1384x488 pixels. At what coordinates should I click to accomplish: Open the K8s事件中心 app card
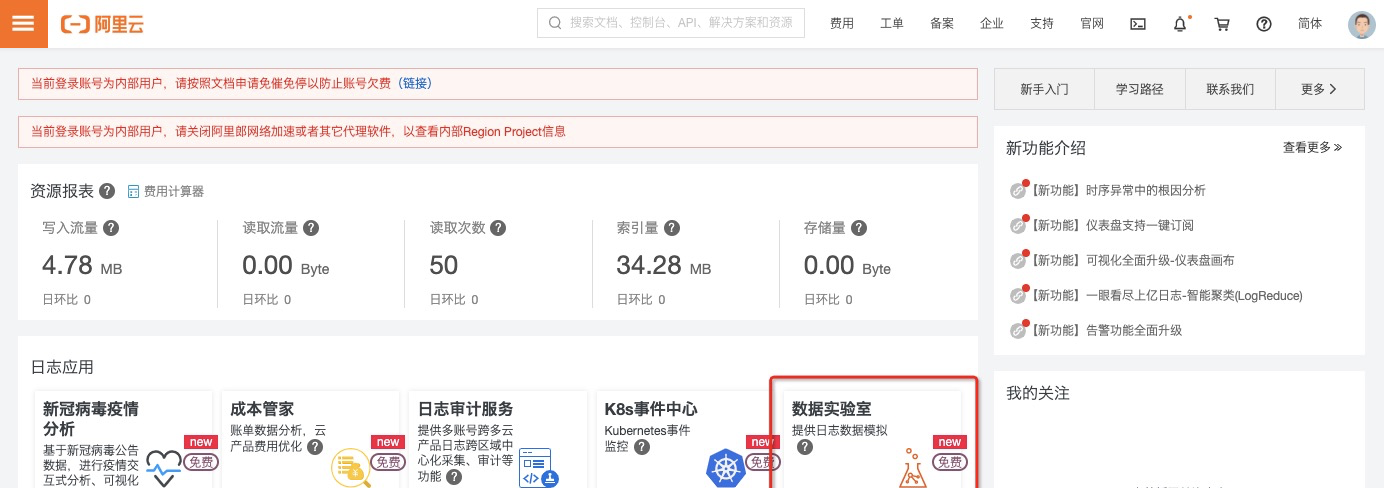(x=685, y=439)
